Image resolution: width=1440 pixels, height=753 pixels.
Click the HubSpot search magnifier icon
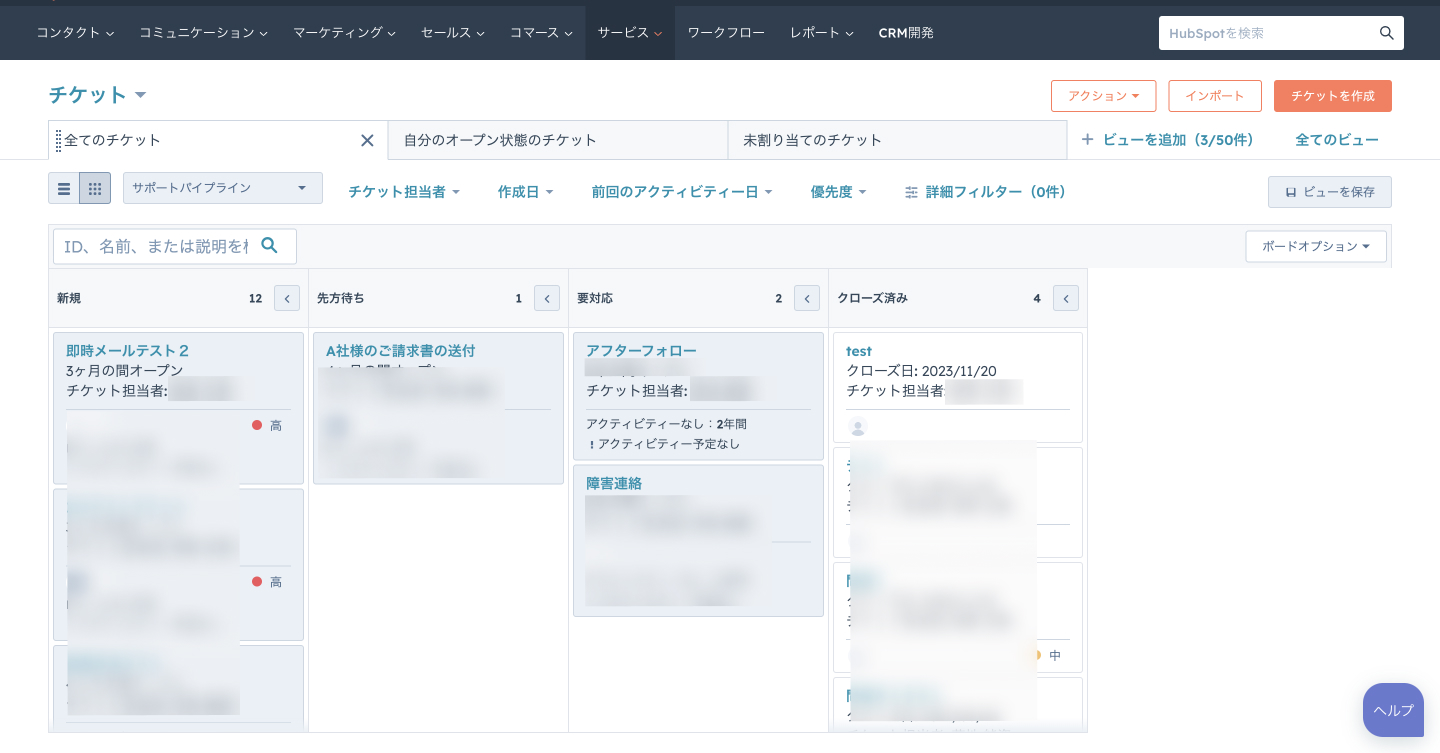[x=1386, y=33]
